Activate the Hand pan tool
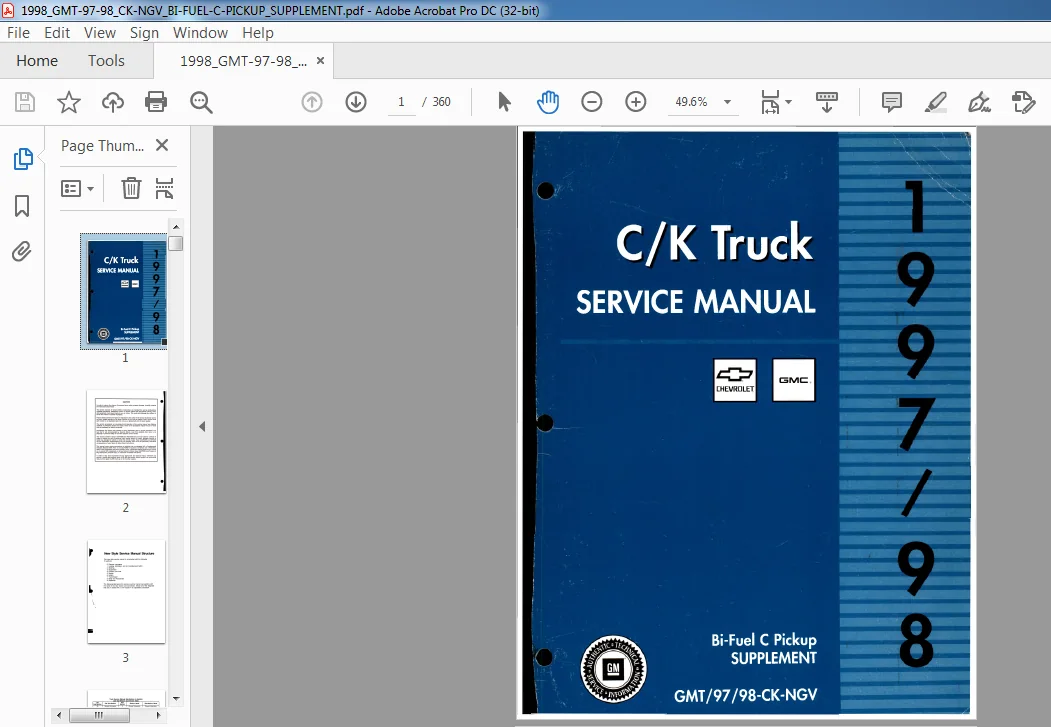Screen dimensions: 1051x727 pos(548,102)
